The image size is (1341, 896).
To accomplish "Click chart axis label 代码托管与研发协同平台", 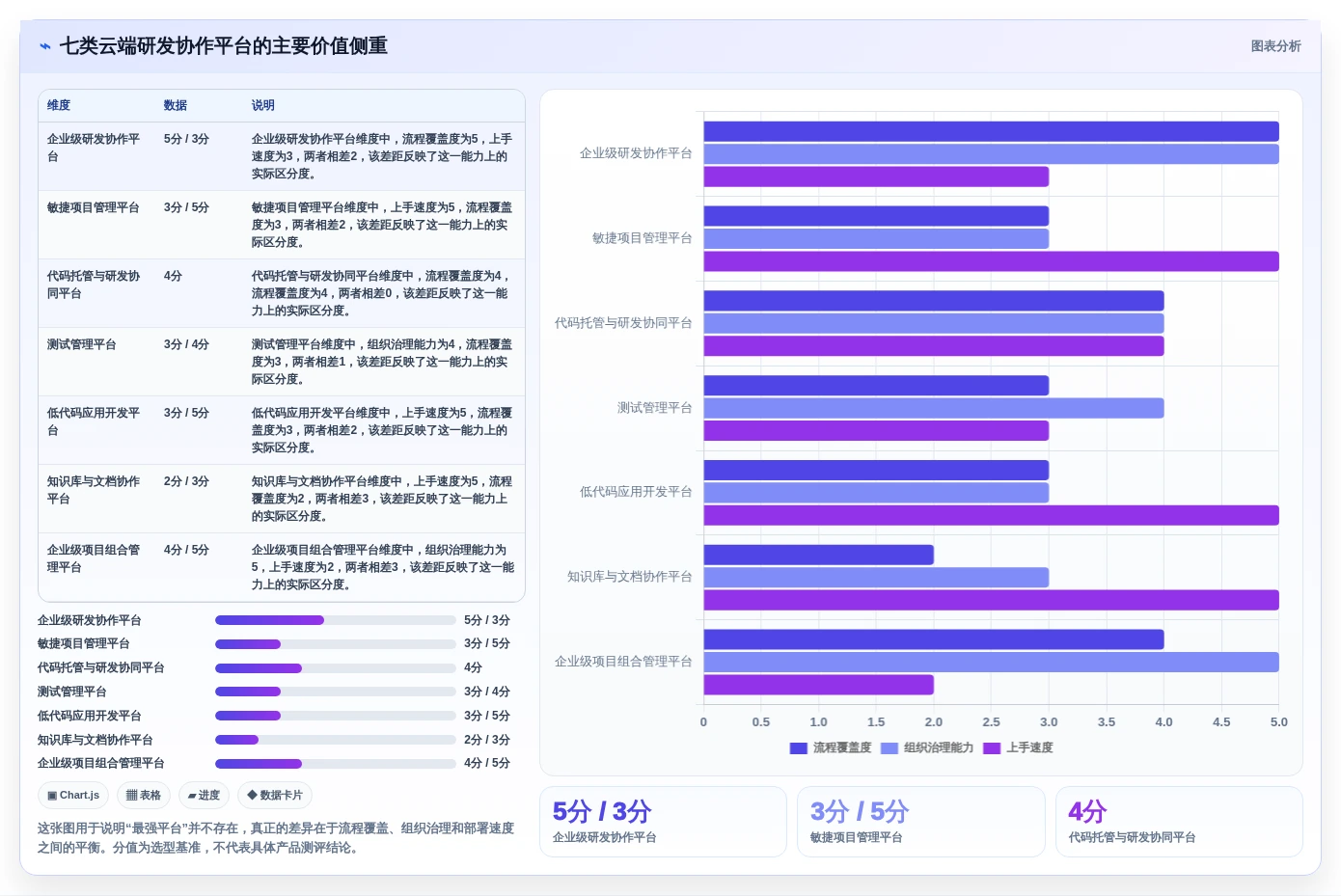I will [x=623, y=323].
